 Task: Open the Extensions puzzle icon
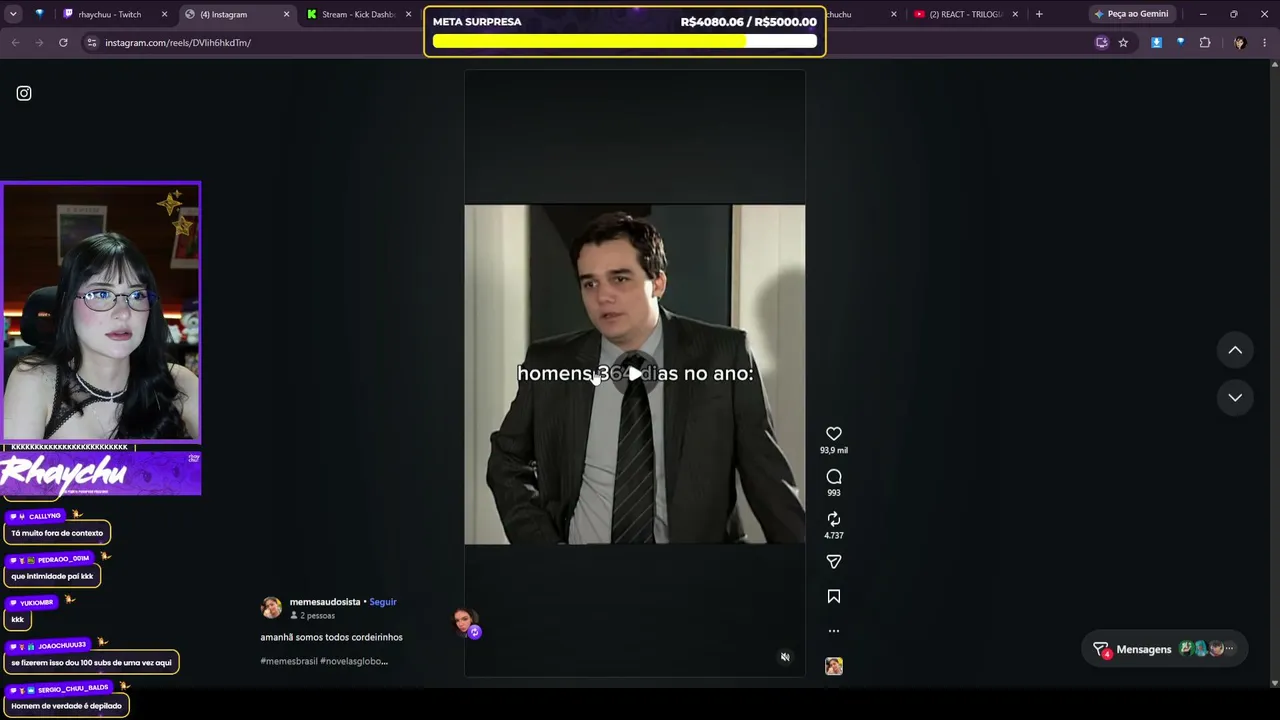coord(1205,43)
